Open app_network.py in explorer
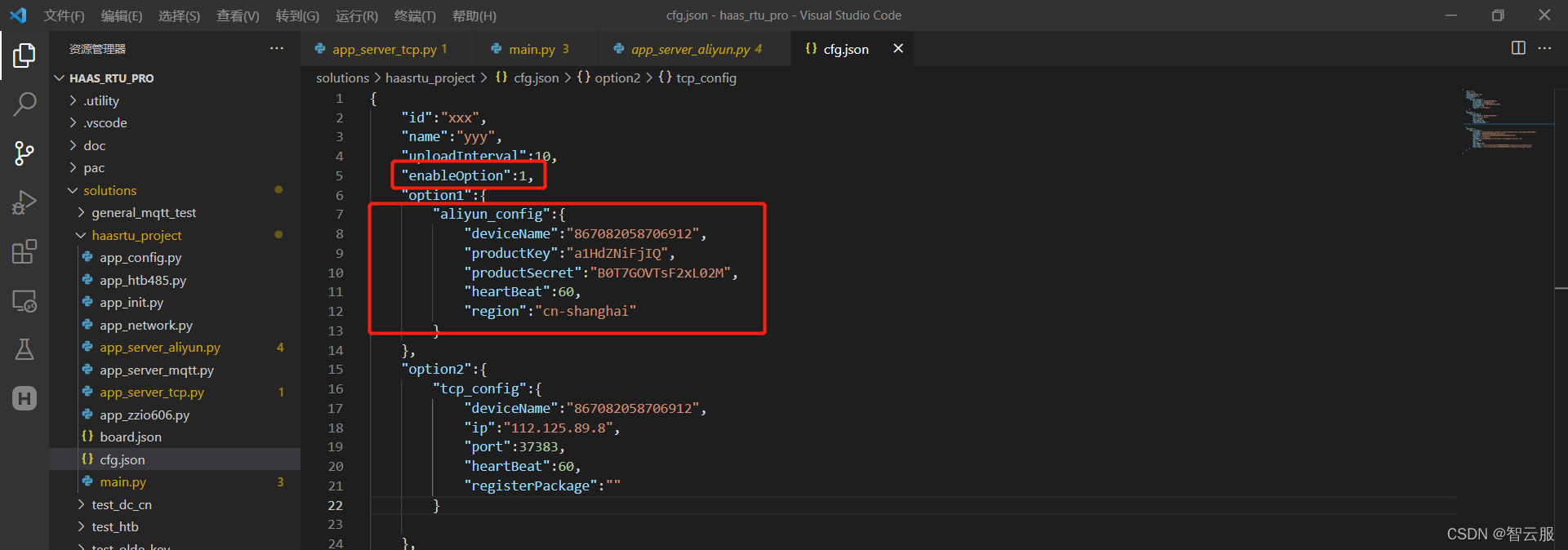Viewport: 1568px width, 550px height. pyautogui.click(x=175, y=325)
